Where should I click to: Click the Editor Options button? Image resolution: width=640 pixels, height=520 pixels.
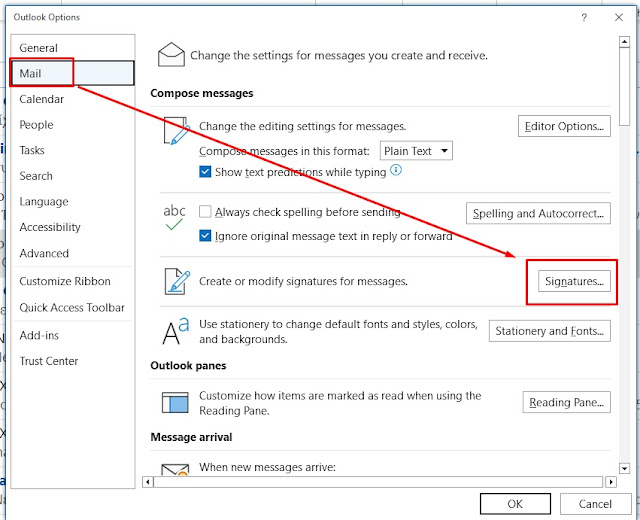564,126
